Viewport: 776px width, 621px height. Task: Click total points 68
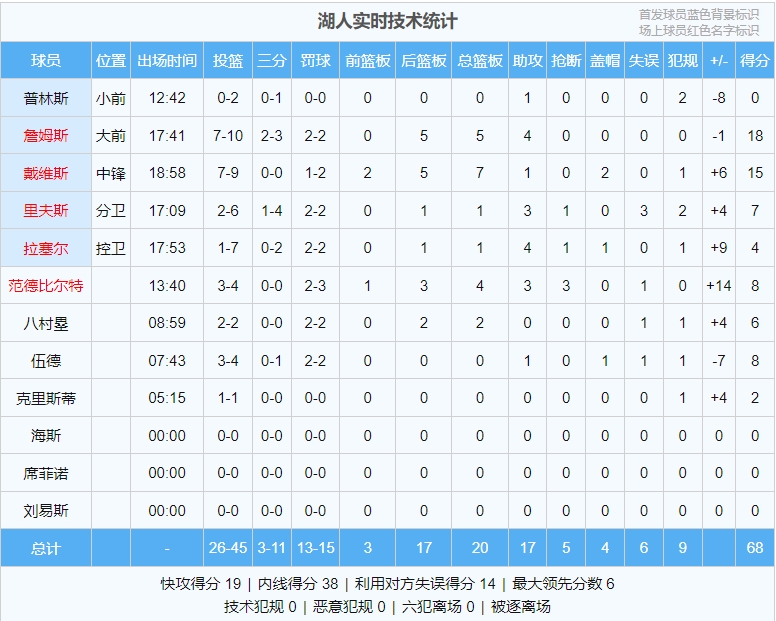coord(755,548)
